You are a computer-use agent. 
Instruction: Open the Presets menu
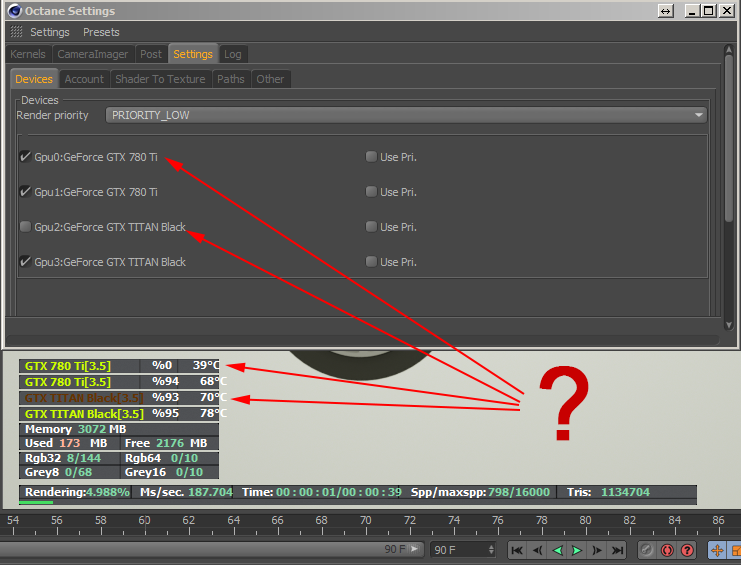click(101, 32)
